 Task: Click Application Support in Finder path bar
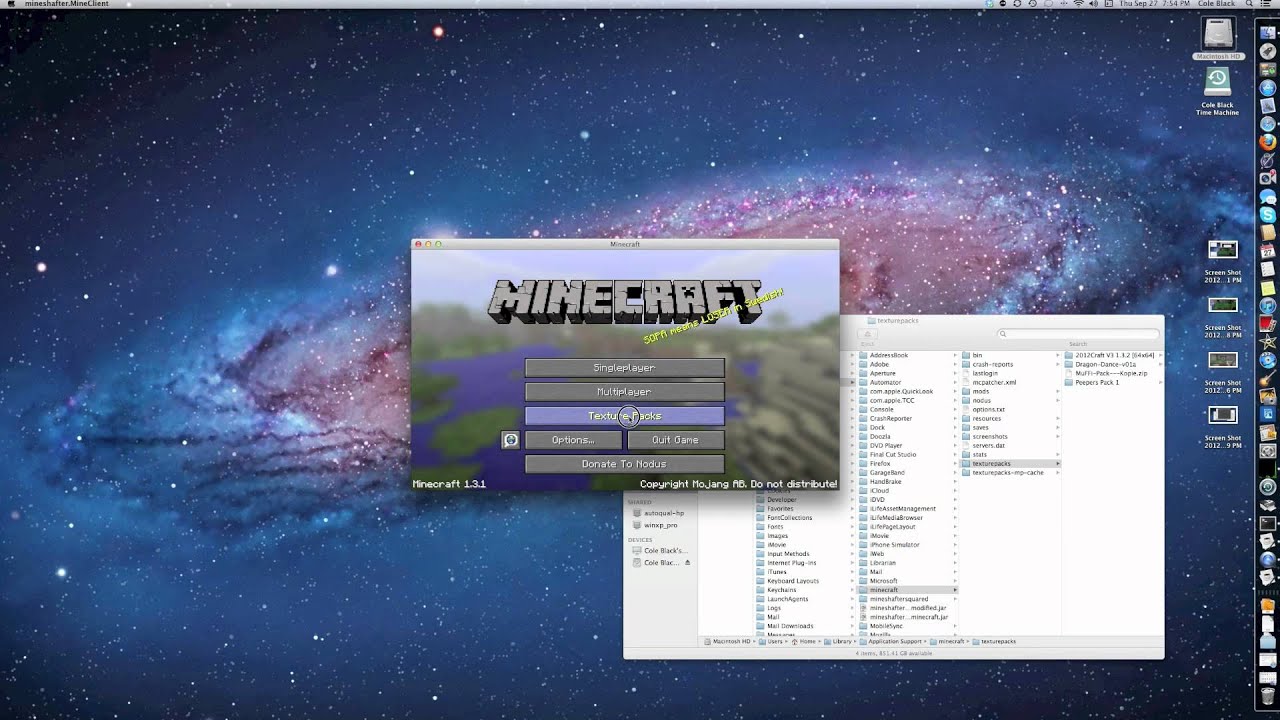click(x=890, y=641)
